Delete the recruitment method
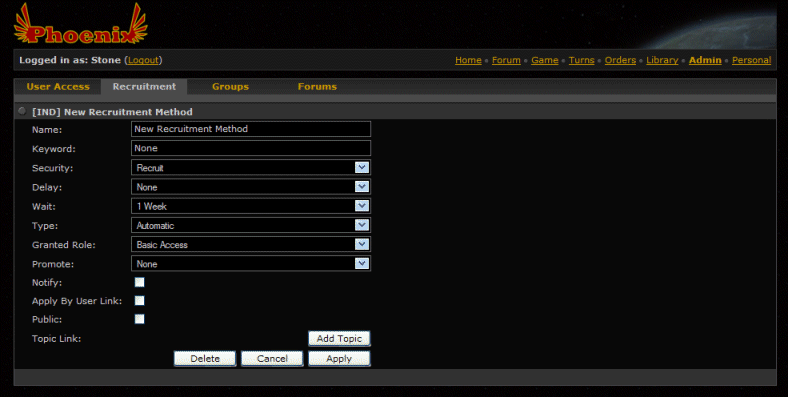This screenshot has height=397, width=788. click(205, 359)
